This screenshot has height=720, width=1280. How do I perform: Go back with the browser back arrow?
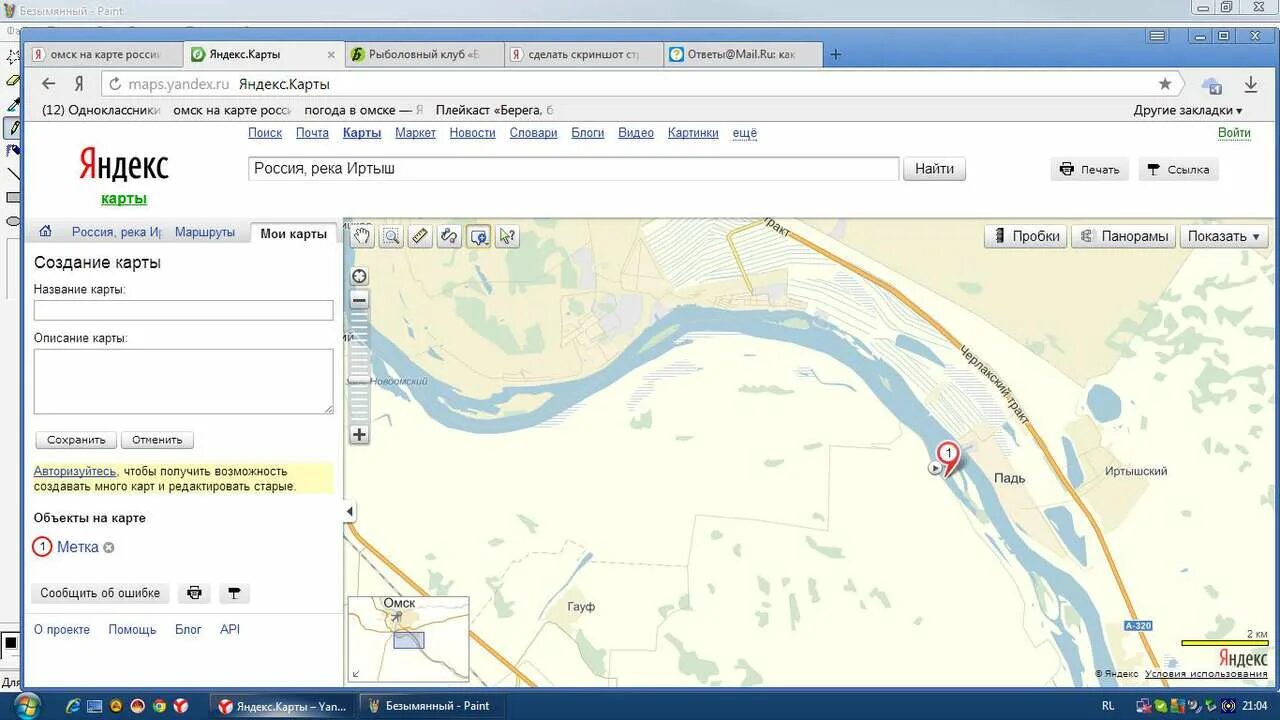pyautogui.click(x=48, y=84)
